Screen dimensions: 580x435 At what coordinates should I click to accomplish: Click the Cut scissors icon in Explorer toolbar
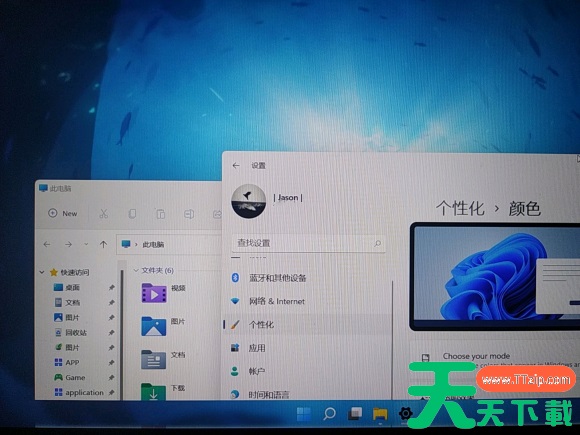click(104, 214)
